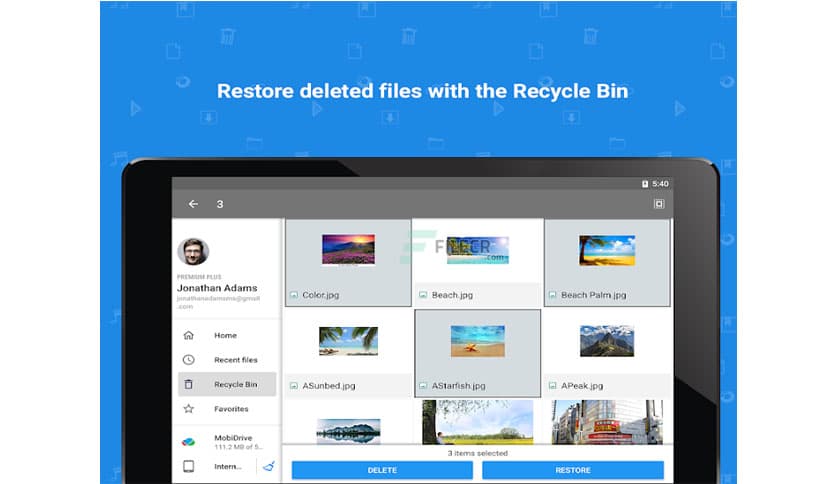Click the 3 items selected status text
Screen dimensions: 836x484
(478, 453)
